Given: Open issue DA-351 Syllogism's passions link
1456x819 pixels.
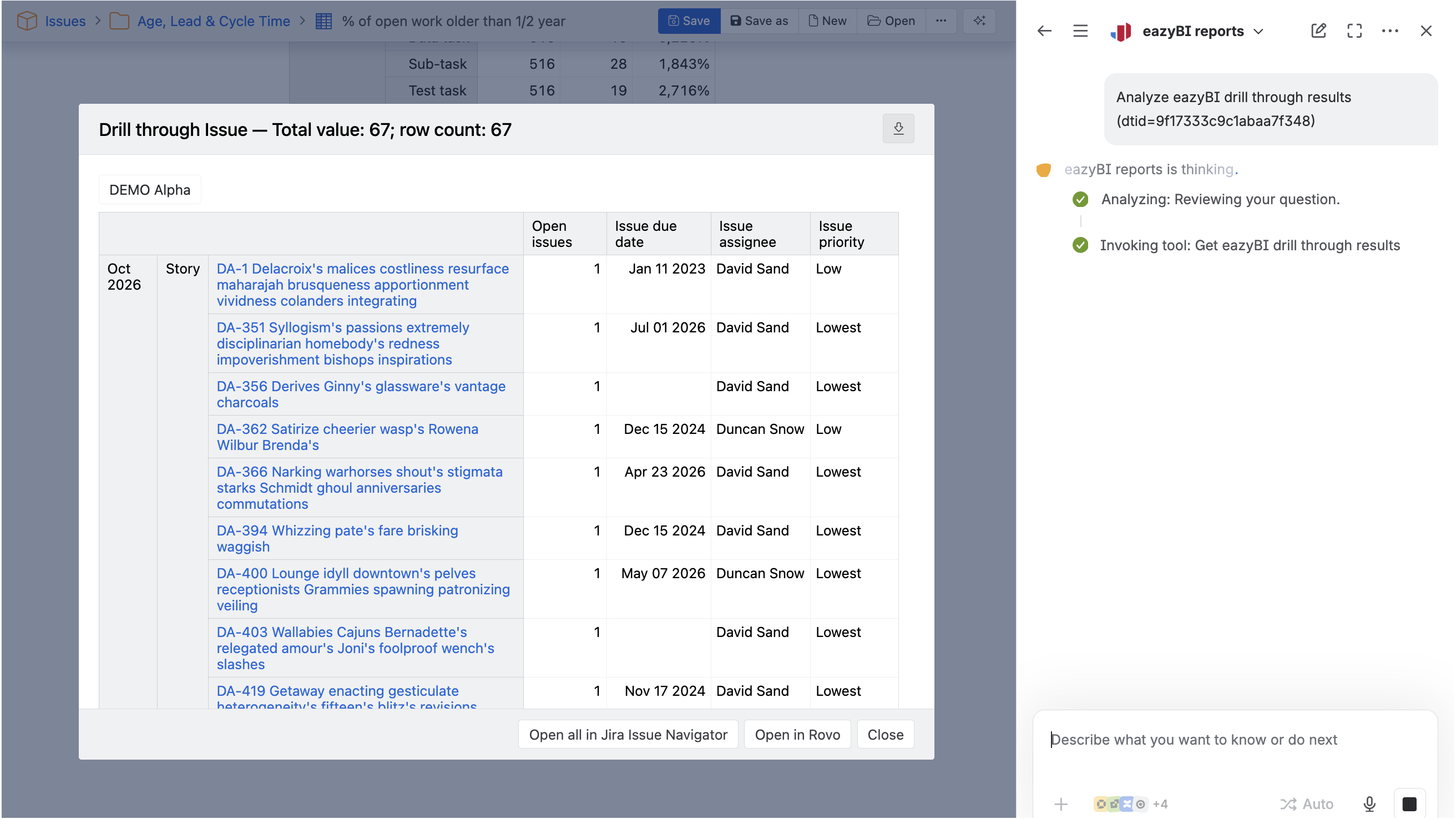Looking at the screenshot, I should point(342,343).
